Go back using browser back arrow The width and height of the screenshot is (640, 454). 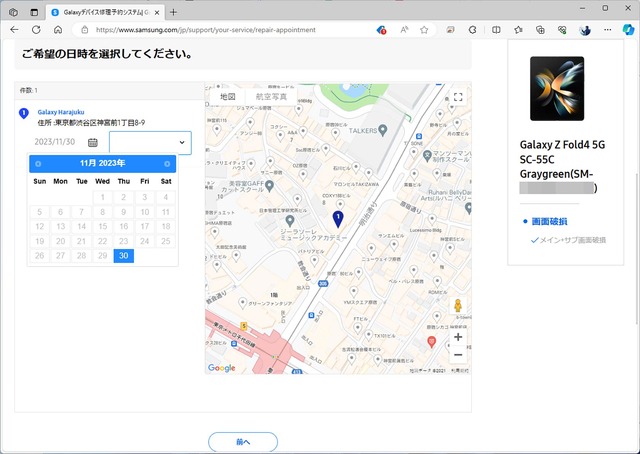point(14,30)
